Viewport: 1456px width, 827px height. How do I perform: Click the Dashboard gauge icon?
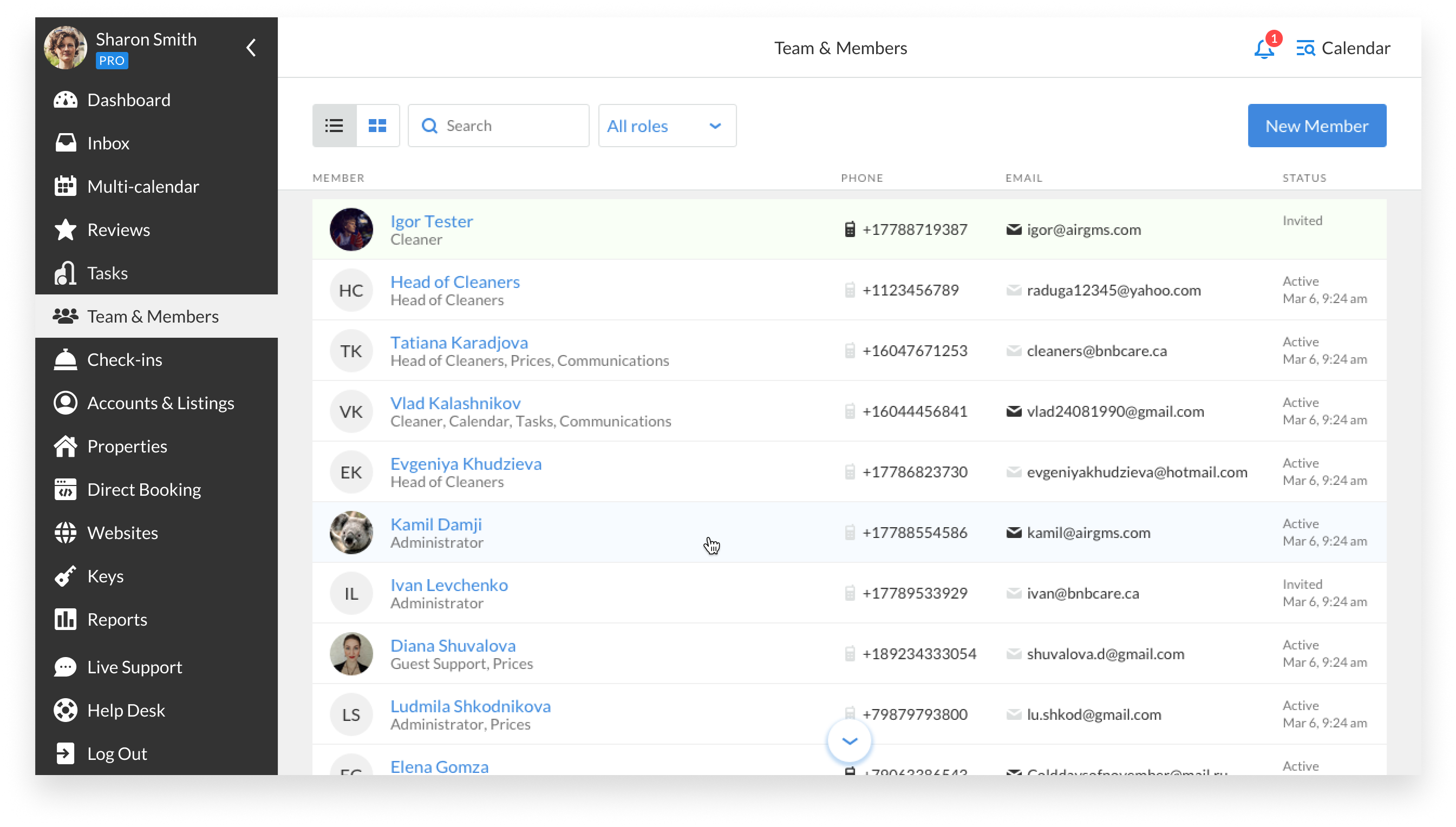pos(66,100)
